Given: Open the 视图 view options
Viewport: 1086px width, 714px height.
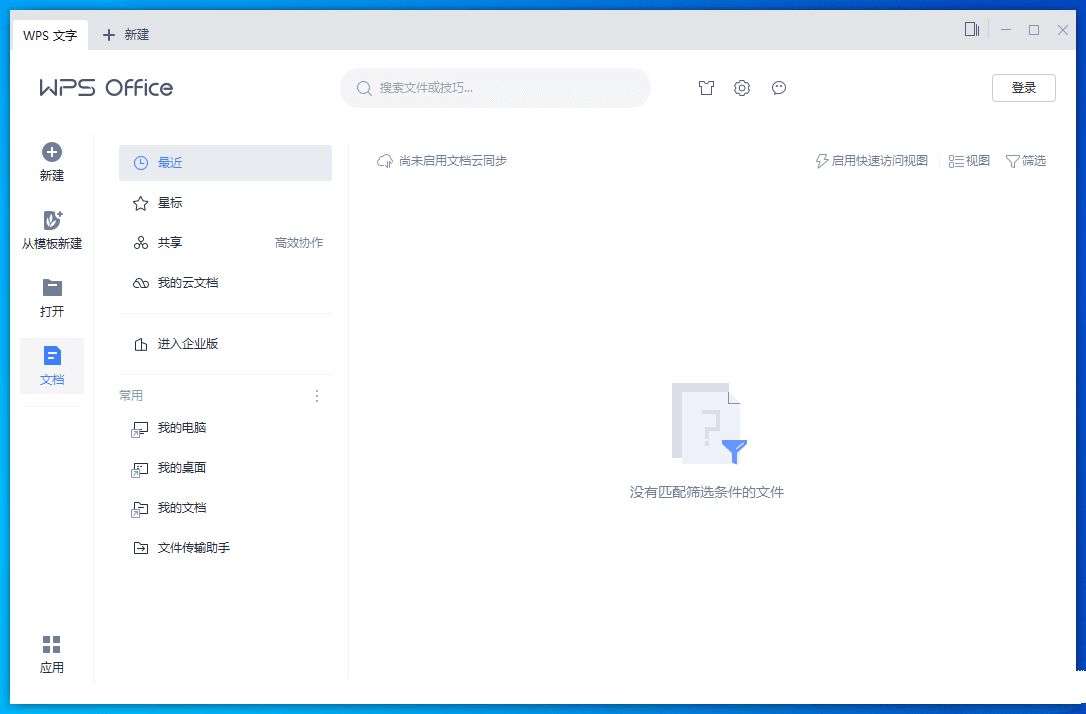Looking at the screenshot, I should point(969,161).
